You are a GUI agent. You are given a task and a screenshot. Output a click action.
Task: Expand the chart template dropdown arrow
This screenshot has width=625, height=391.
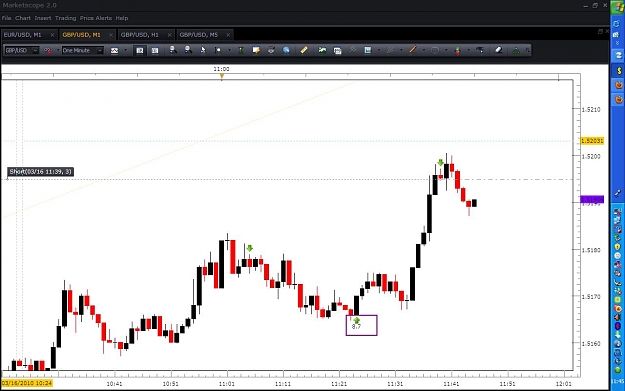point(379,51)
